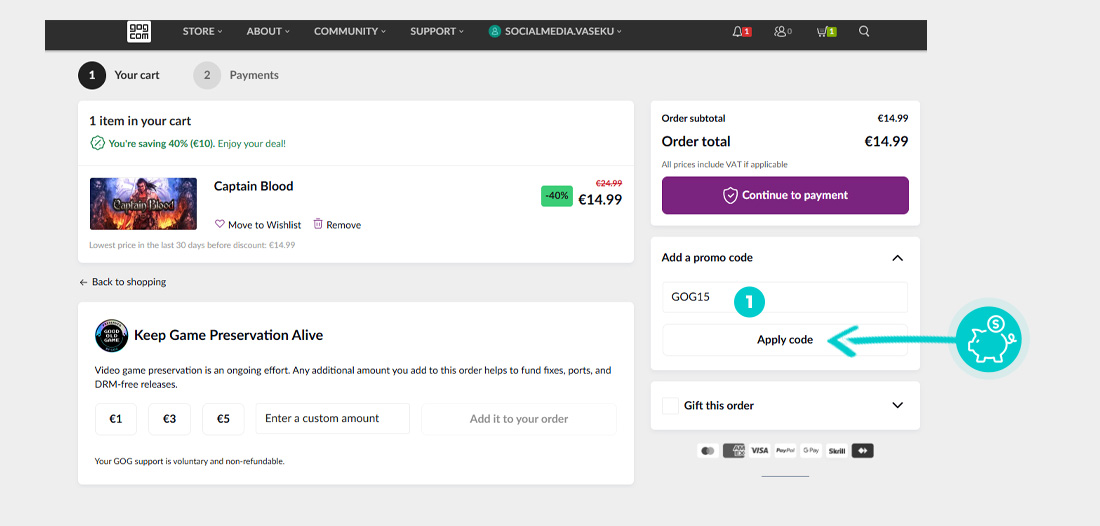This screenshot has height=526, width=1100.
Task: Click the search magnifier icon
Action: pos(864,32)
